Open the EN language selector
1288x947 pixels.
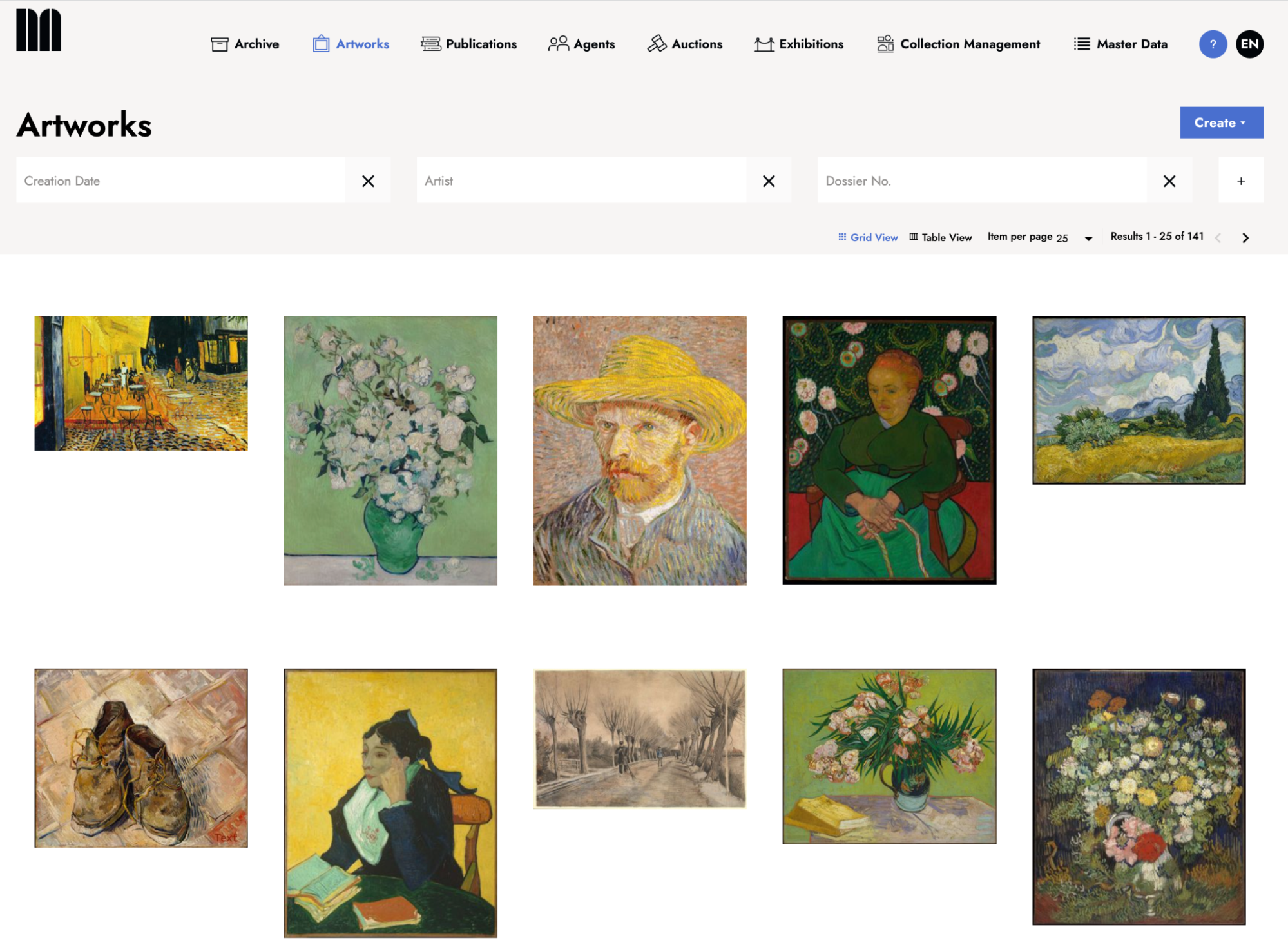point(1249,44)
